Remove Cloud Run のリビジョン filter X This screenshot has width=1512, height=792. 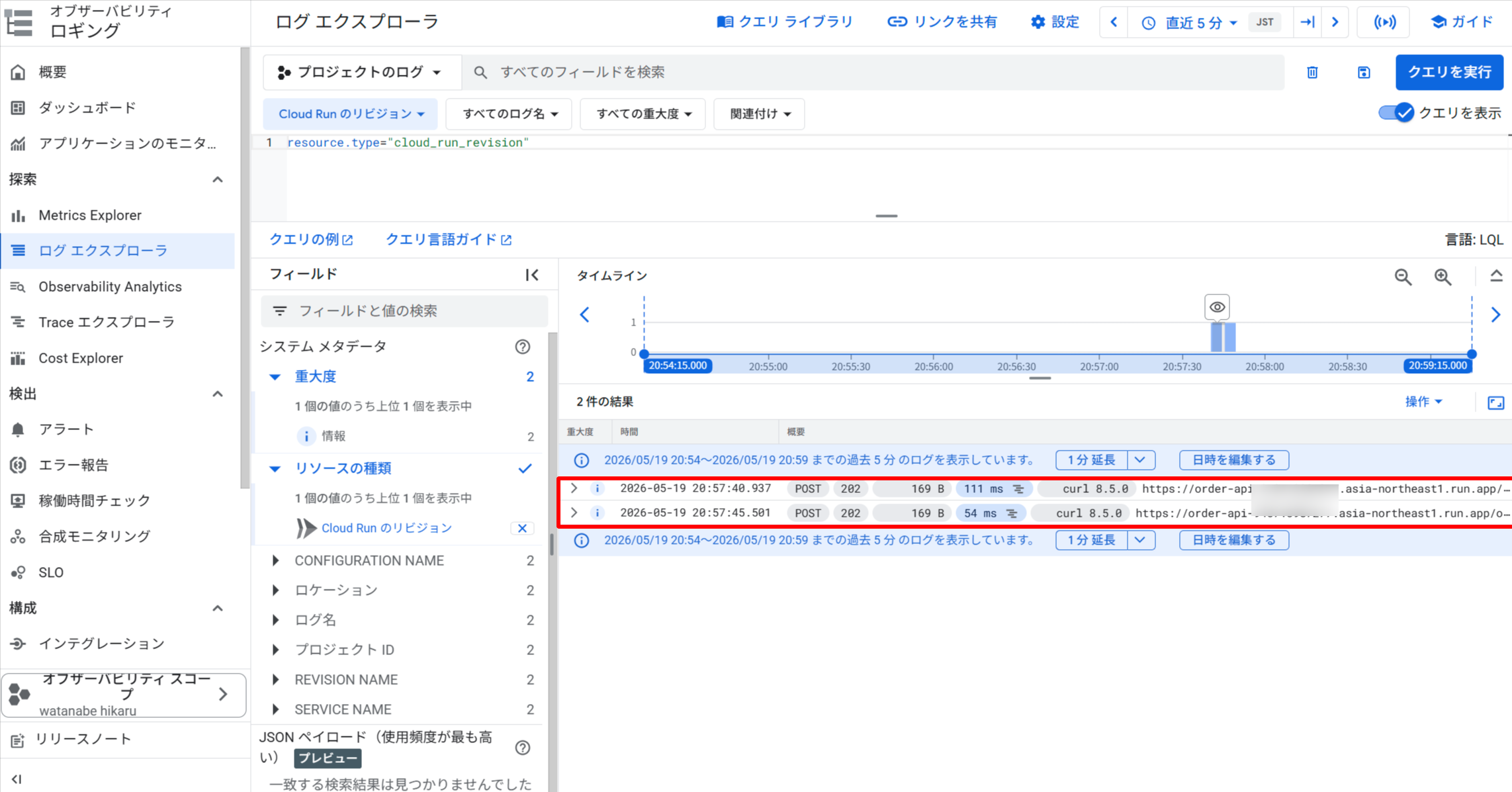(x=522, y=528)
